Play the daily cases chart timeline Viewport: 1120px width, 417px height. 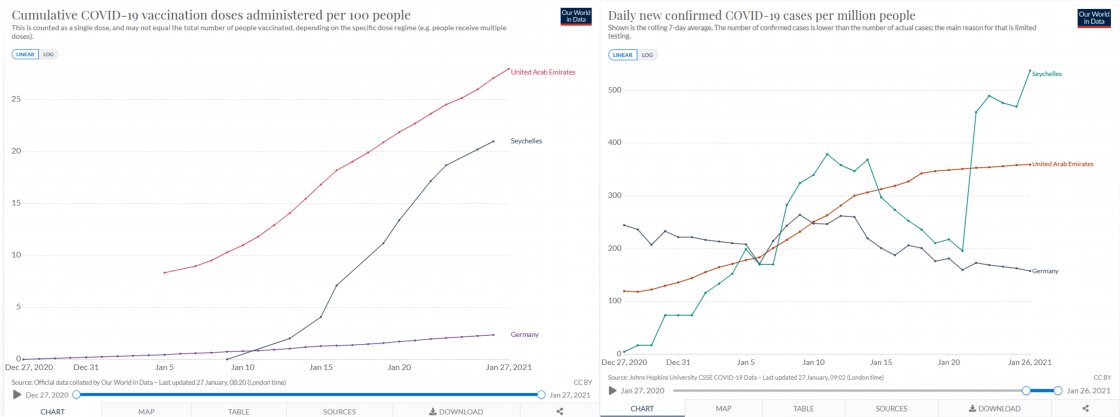click(x=612, y=390)
